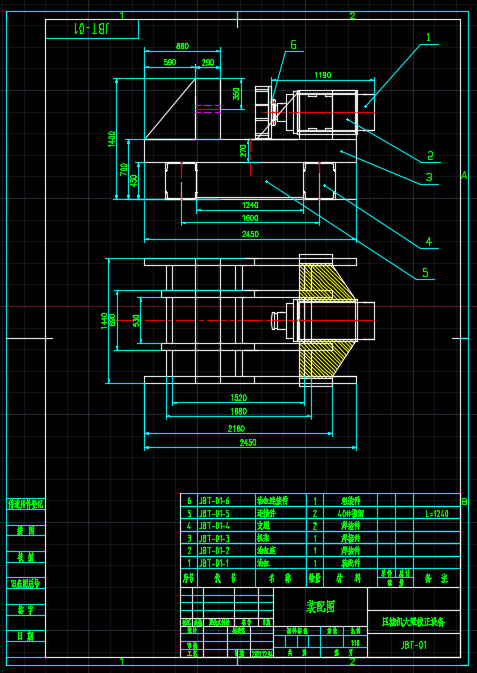The image size is (477, 673).
Task: Select the 270 dimension in the front view
Action: point(243,151)
